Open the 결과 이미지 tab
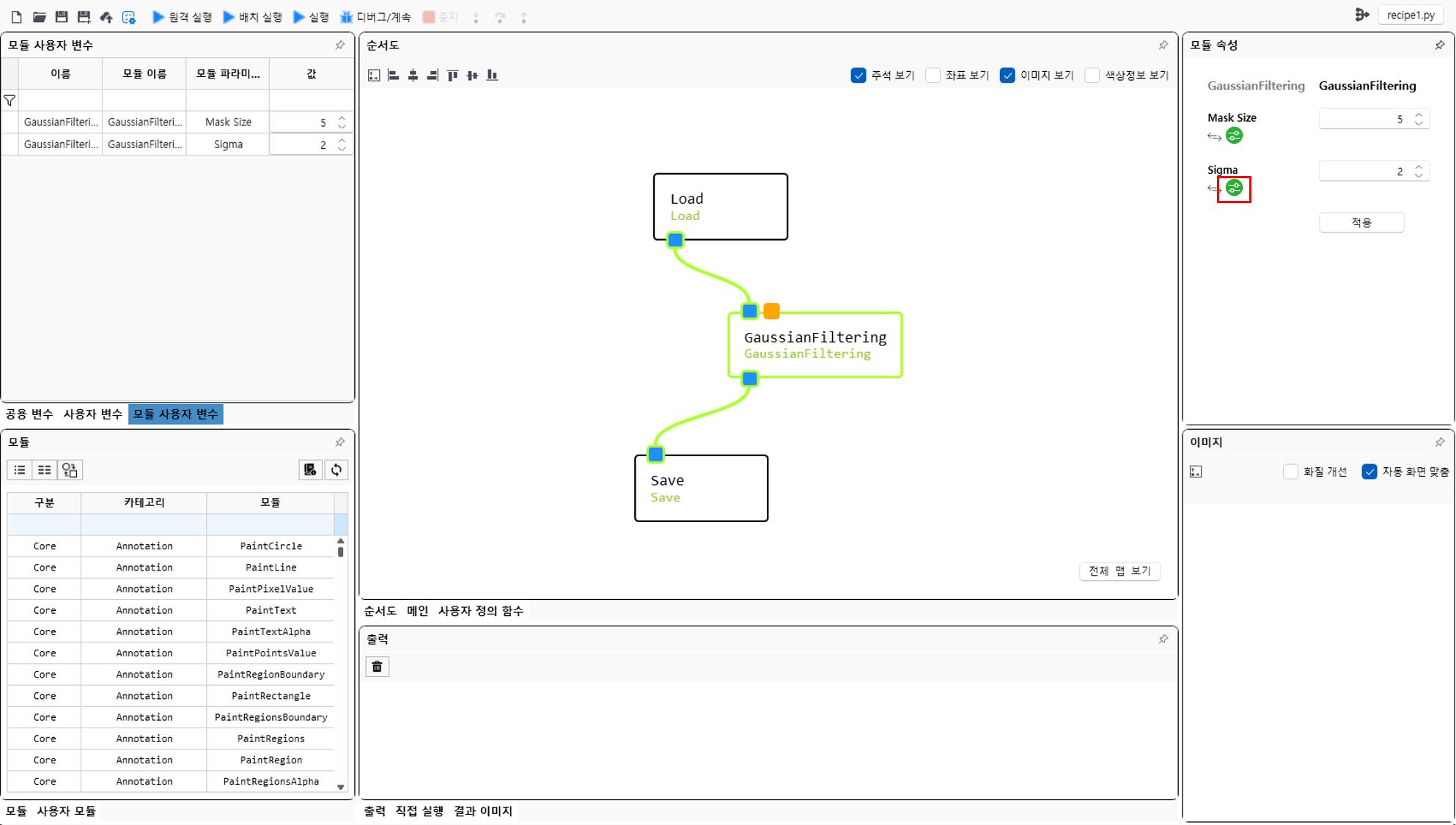 click(483, 811)
